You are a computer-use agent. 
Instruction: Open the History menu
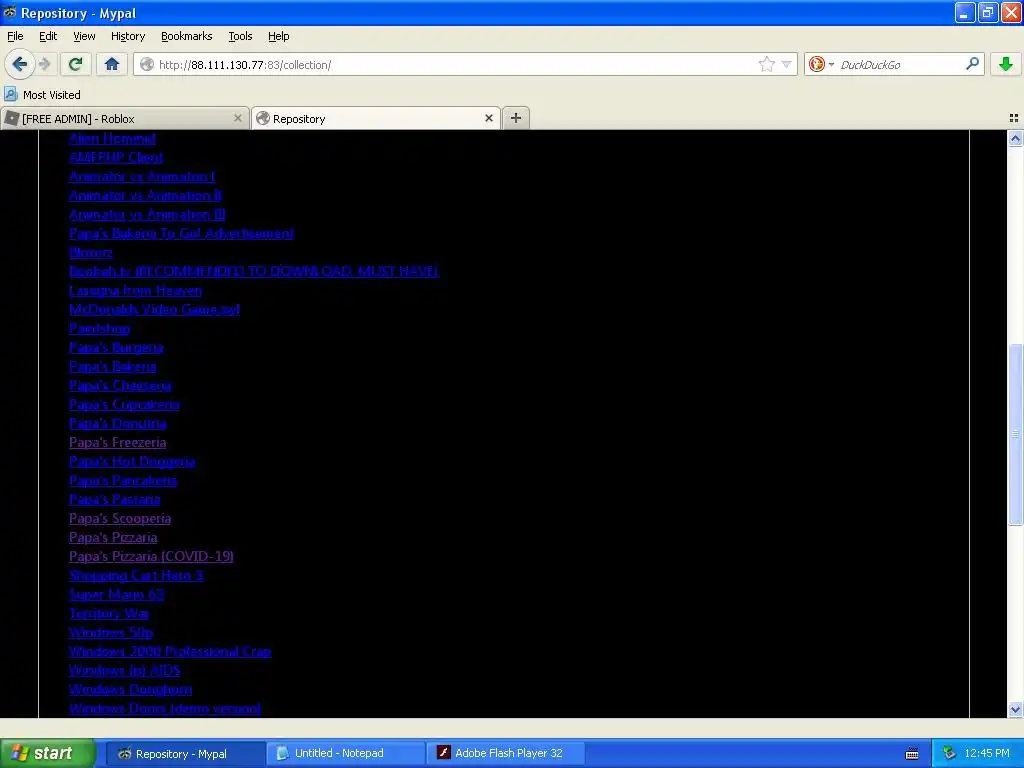[127, 36]
